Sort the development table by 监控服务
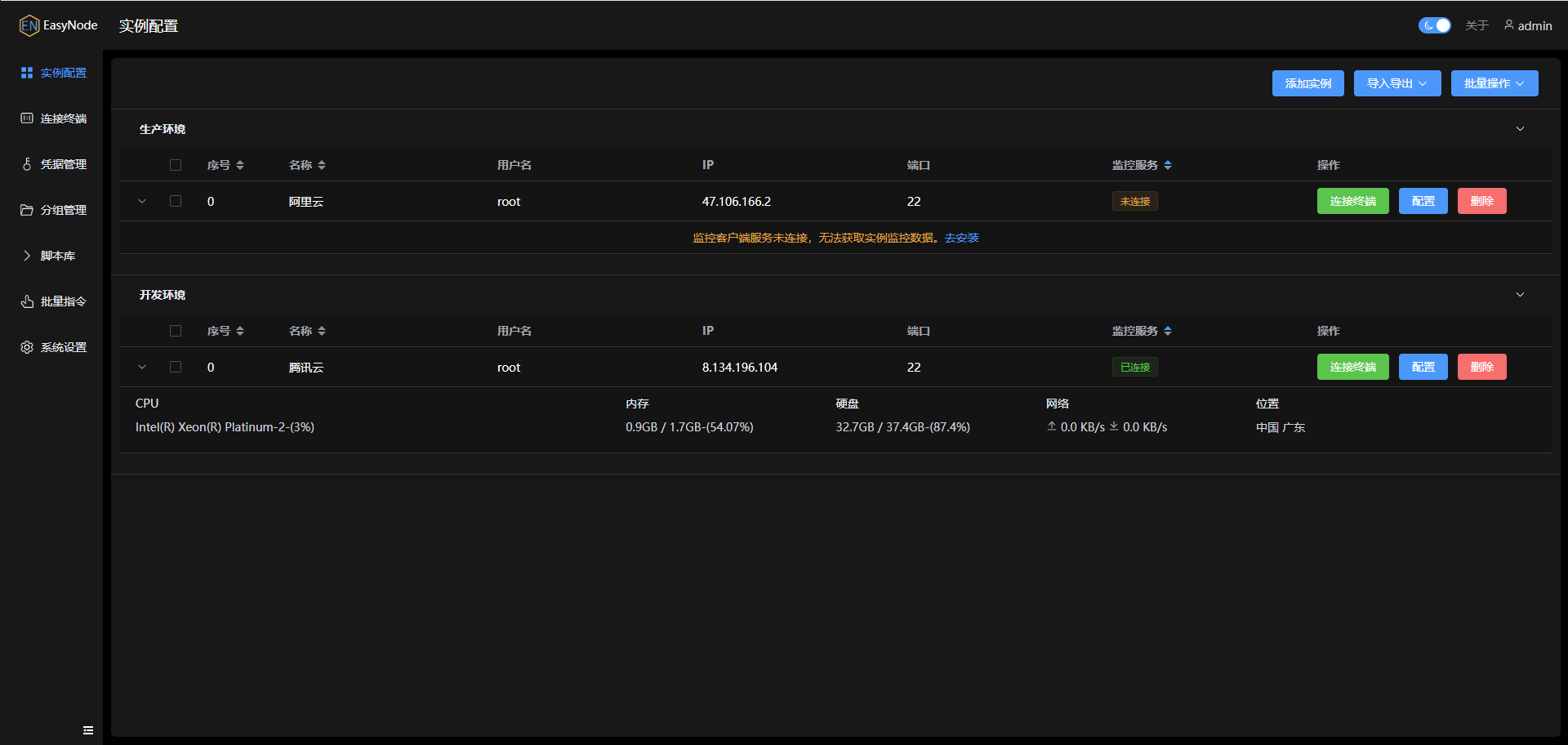The width and height of the screenshot is (1568, 745). pyautogui.click(x=1168, y=331)
